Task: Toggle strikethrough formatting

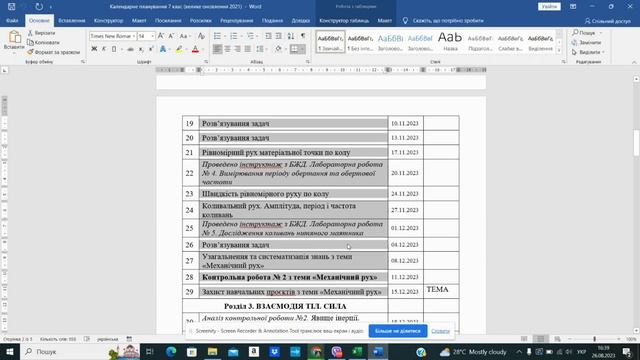Action: click(131, 49)
